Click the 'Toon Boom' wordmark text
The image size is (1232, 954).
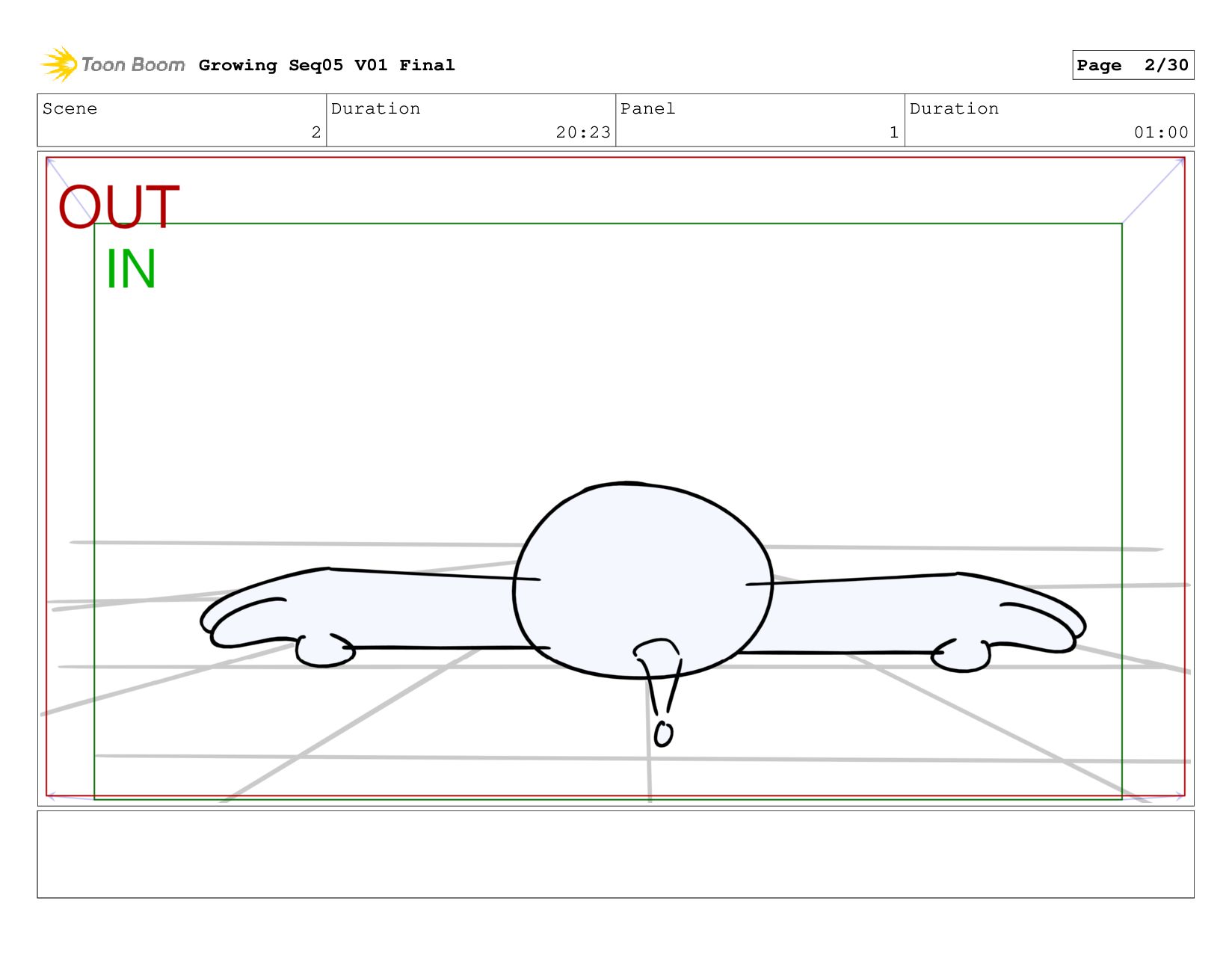(133, 64)
